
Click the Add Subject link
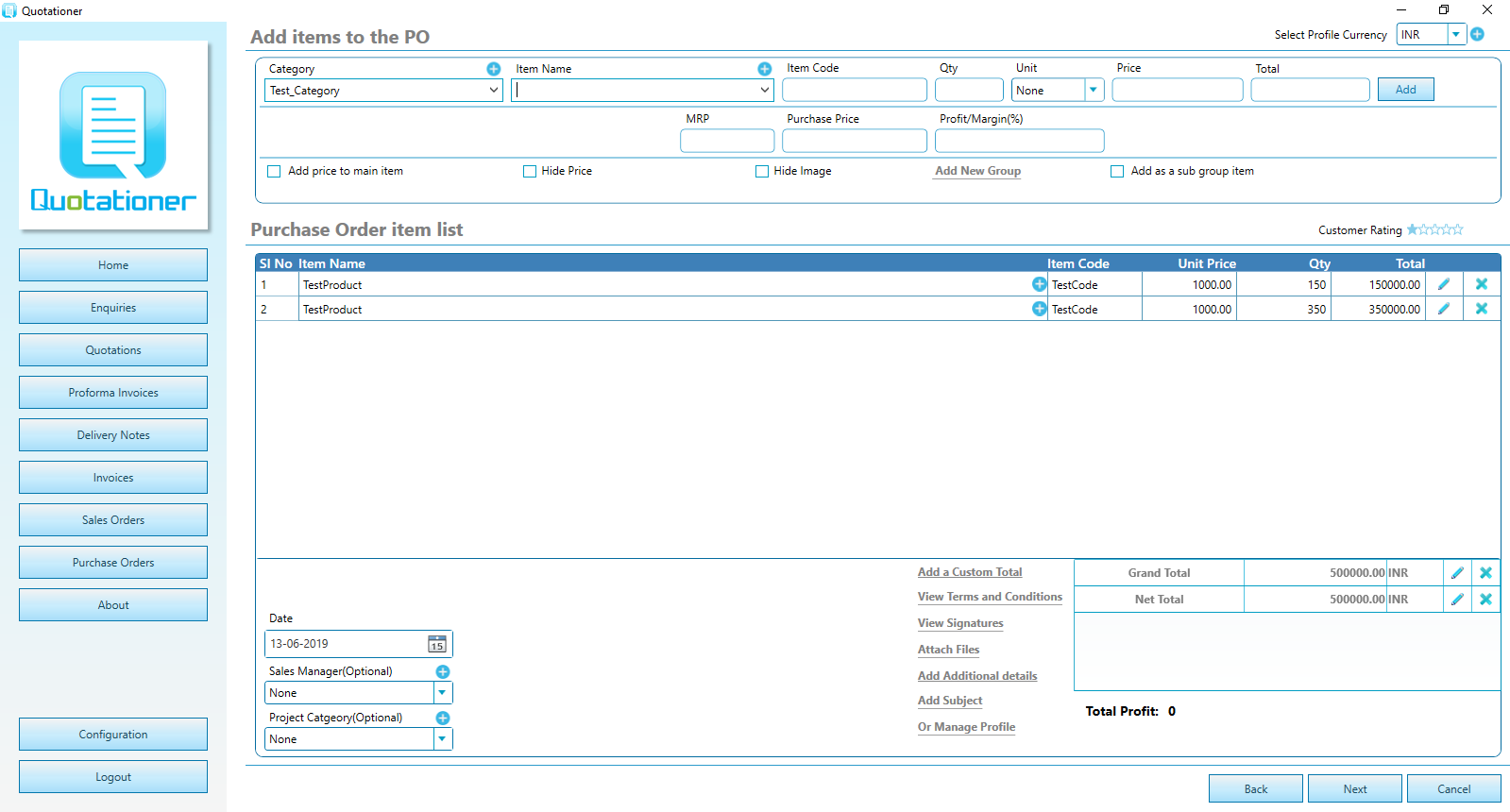[950, 701]
